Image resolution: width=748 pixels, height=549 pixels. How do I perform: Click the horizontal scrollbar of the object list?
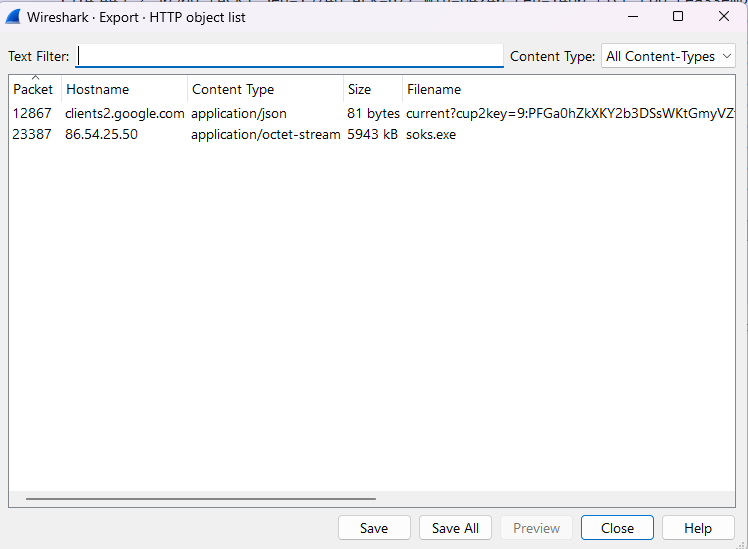[x=201, y=499]
